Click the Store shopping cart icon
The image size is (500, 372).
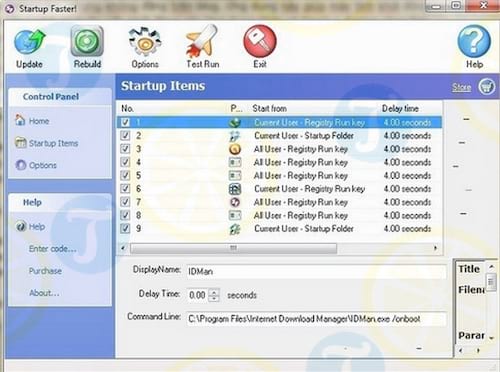[x=487, y=87]
